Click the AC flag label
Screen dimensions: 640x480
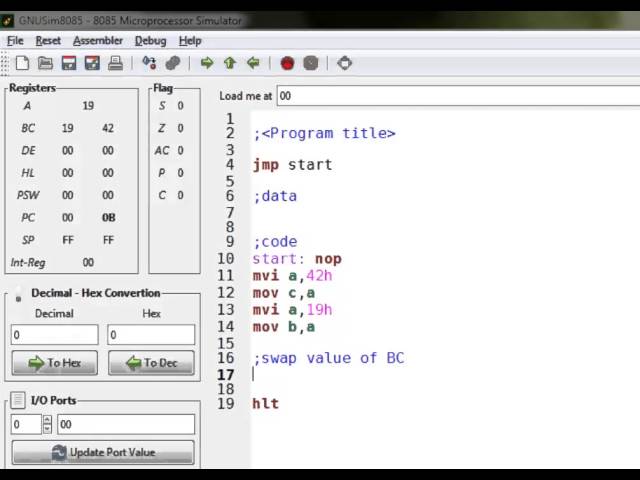[162, 151]
